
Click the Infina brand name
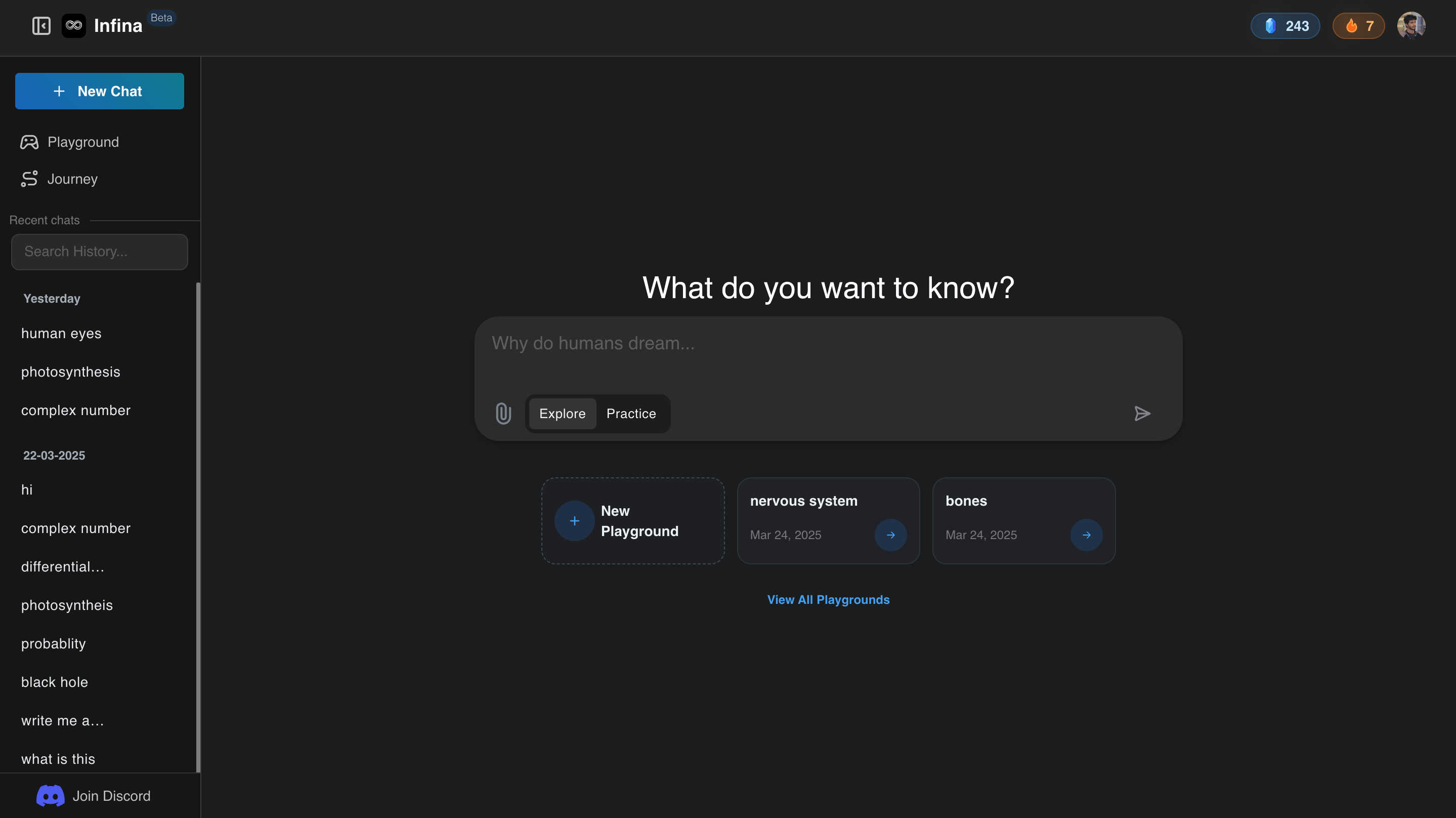[118, 26]
